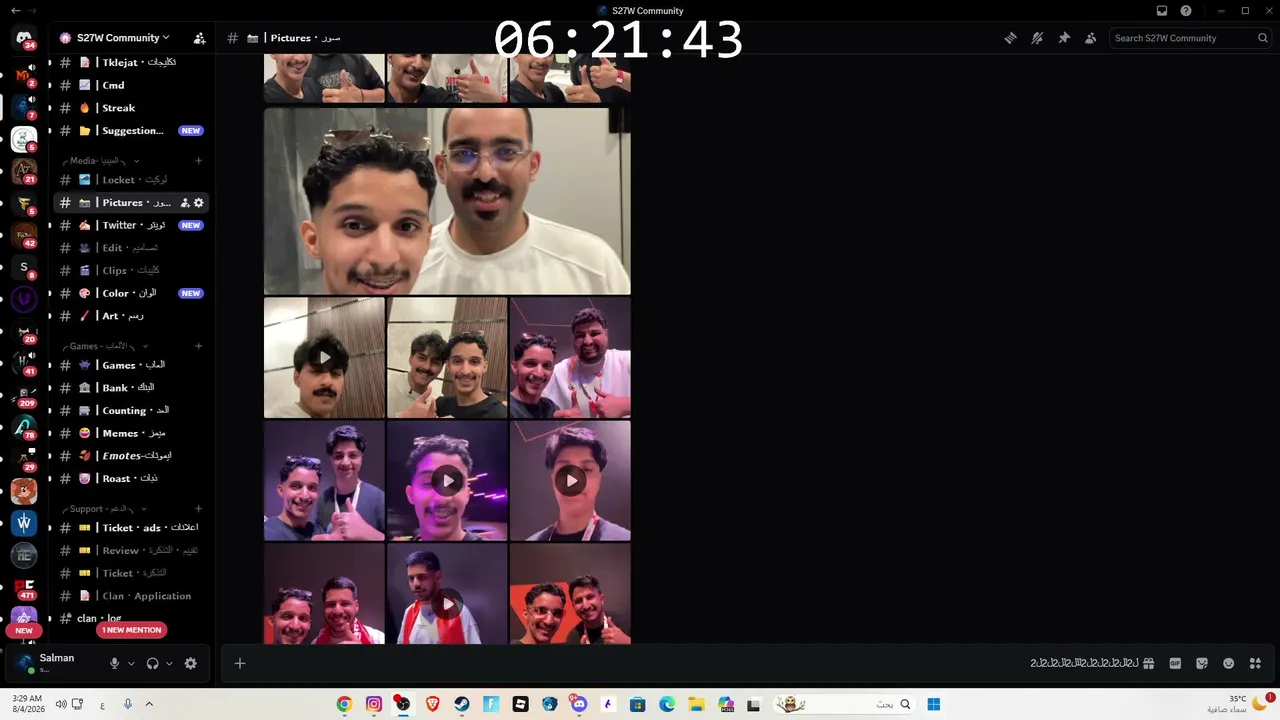Open the Windows Start button
The image size is (1280, 720).
tap(933, 704)
